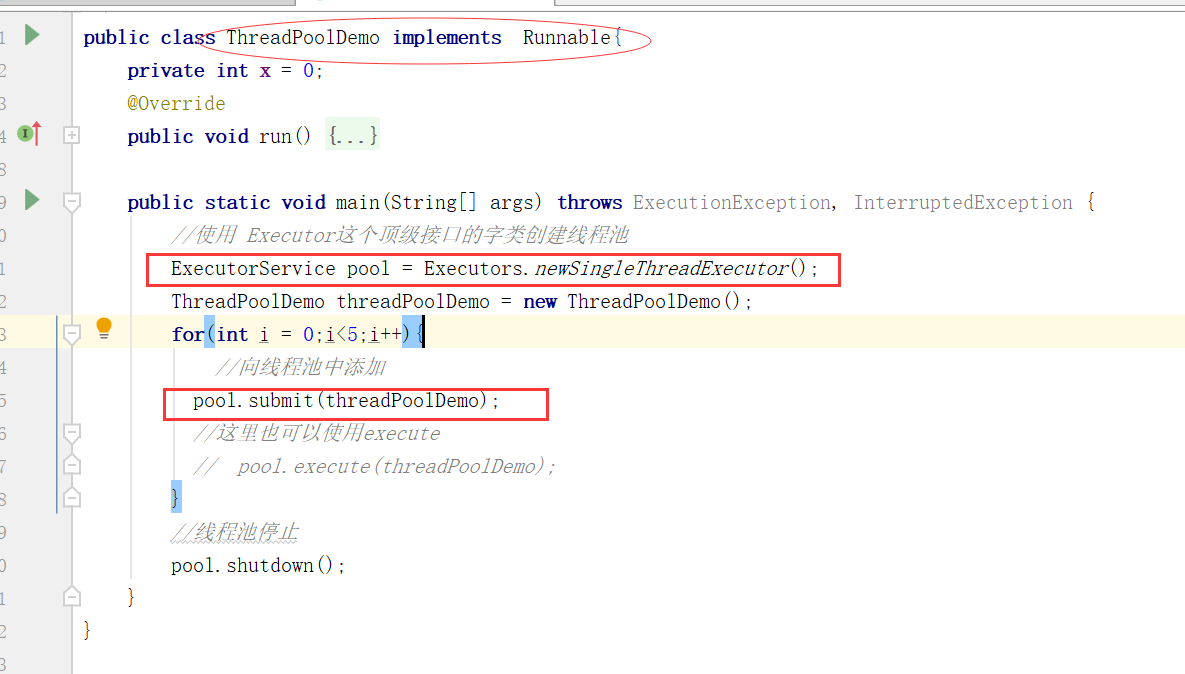Fold comment block starting at '这里也可以使用execute'
The image size is (1185, 674).
pos(71,433)
